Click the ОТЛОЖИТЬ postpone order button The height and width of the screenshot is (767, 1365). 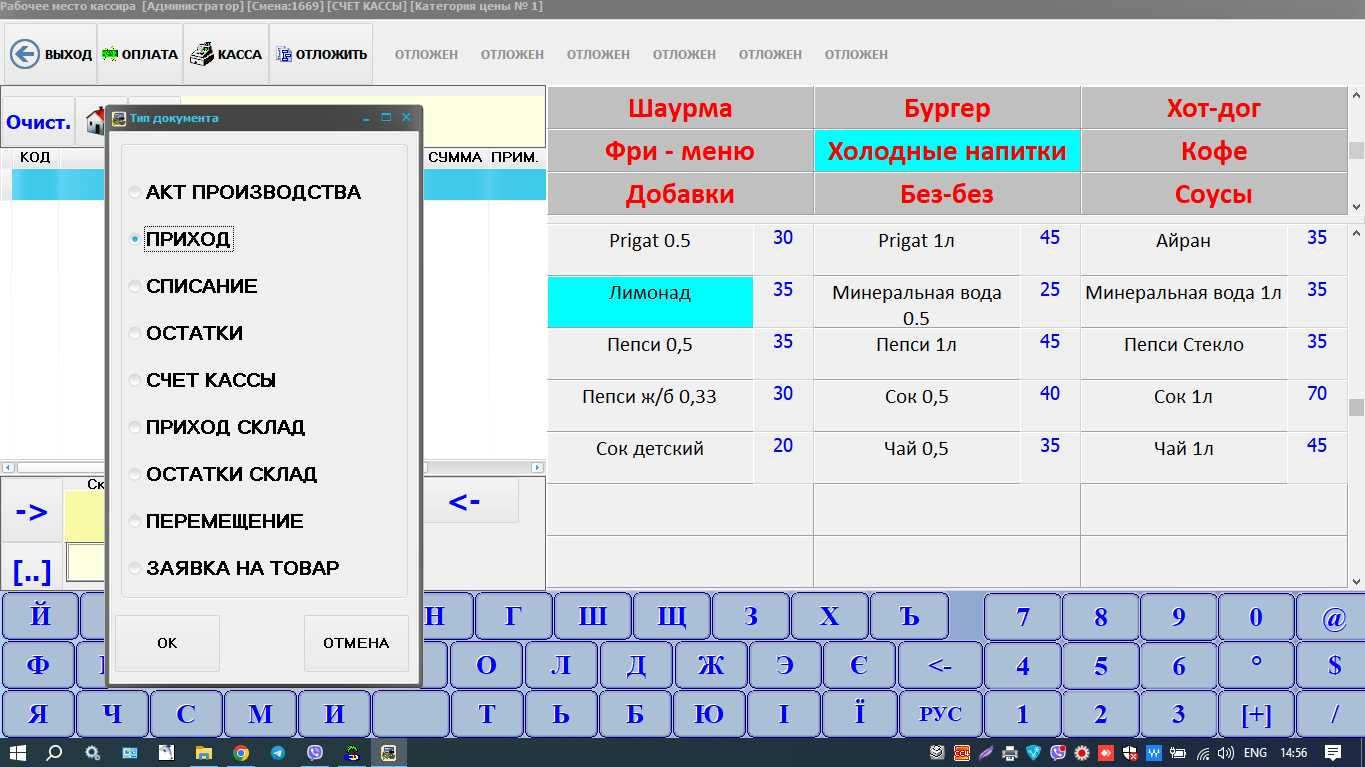(x=321, y=54)
